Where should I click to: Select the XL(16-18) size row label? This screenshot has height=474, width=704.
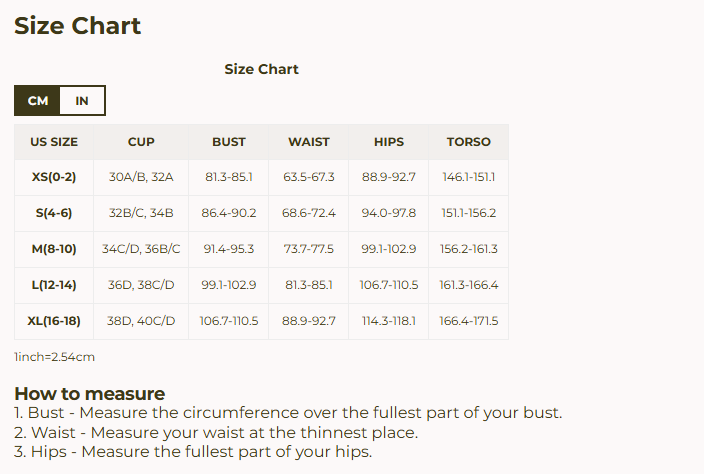[x=54, y=321]
